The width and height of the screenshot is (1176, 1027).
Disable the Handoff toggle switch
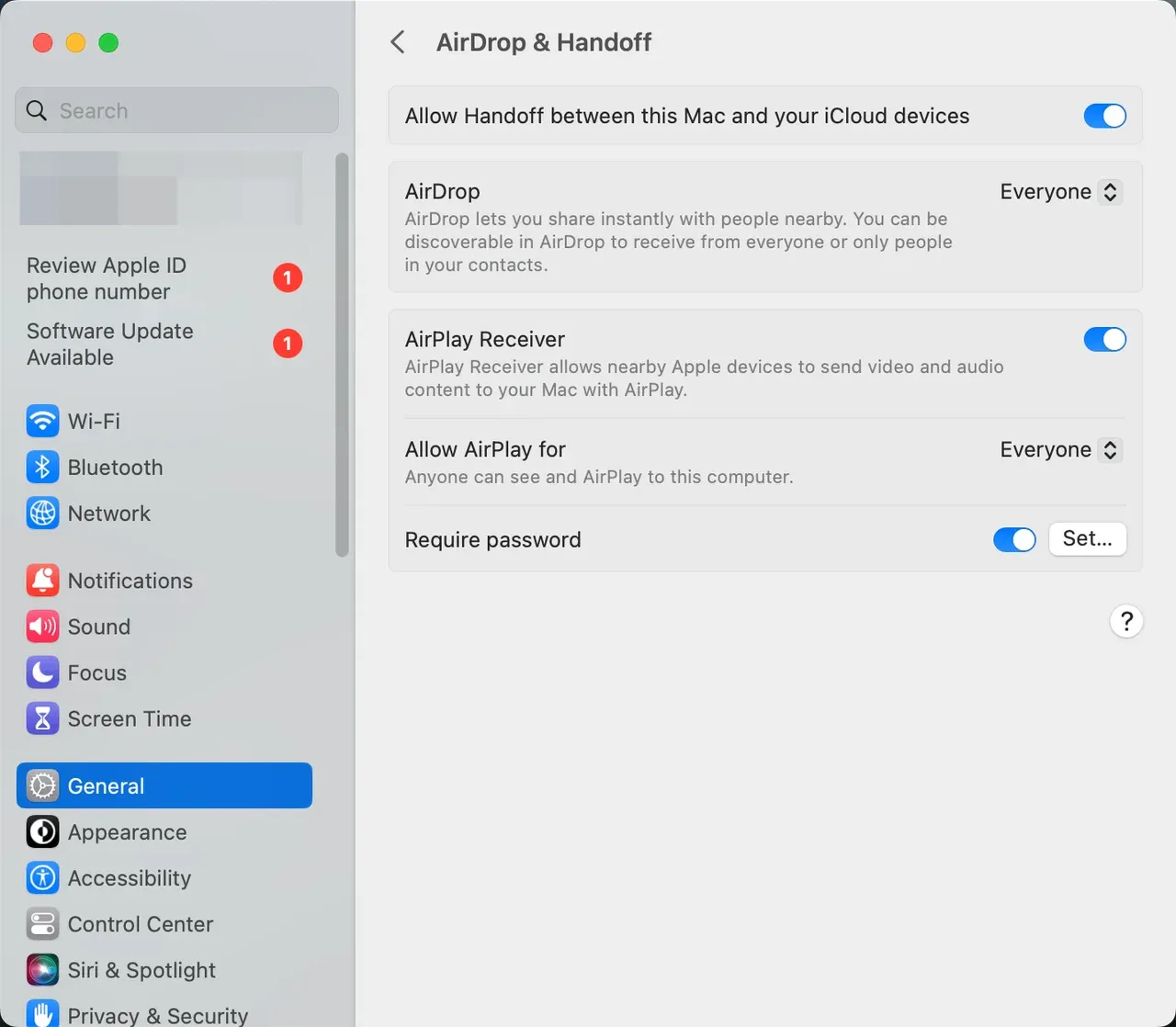[x=1104, y=116]
